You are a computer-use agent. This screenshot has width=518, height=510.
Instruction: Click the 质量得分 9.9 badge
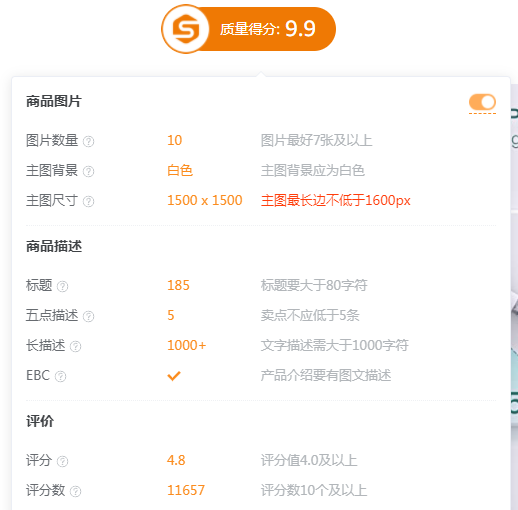249,29
